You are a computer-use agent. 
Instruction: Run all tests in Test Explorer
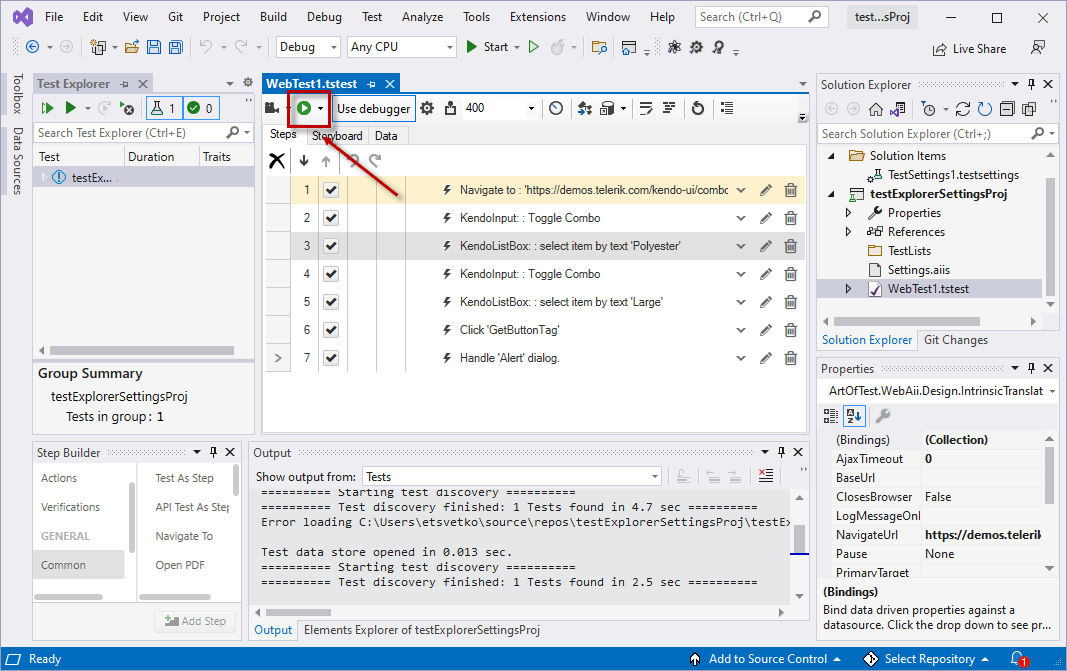[47, 107]
